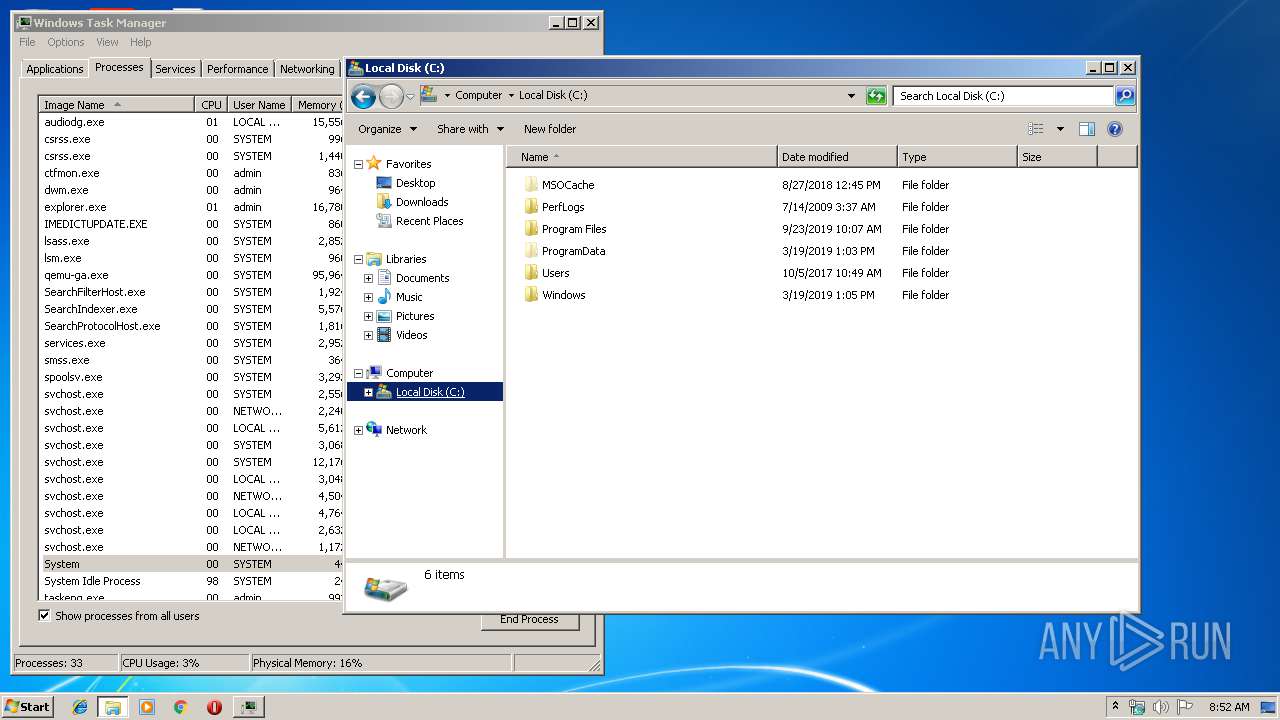
Task: Open the View menu in Task Manager
Action: click(107, 42)
